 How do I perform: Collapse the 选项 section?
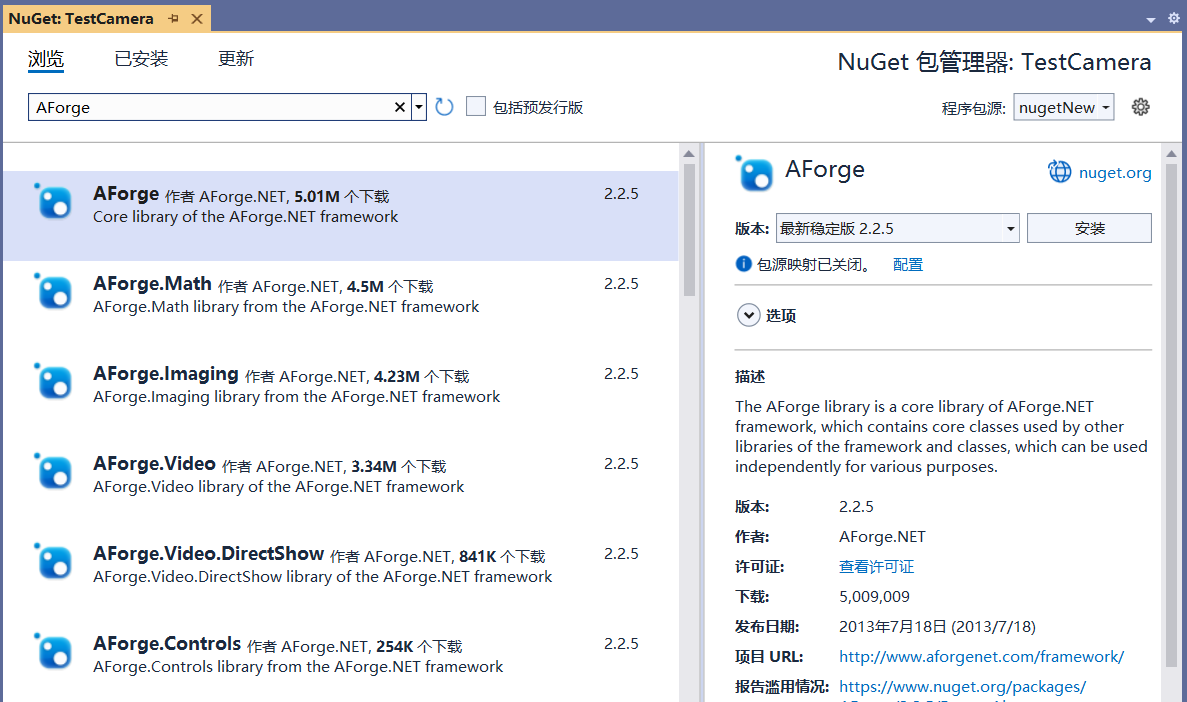748,314
